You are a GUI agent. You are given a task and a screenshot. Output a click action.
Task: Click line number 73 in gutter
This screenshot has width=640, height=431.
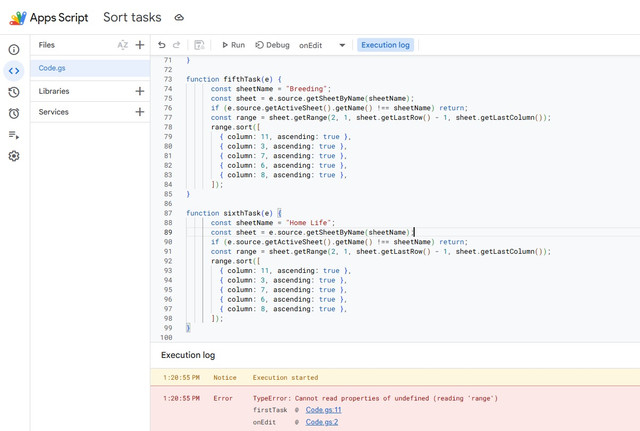click(x=168, y=79)
